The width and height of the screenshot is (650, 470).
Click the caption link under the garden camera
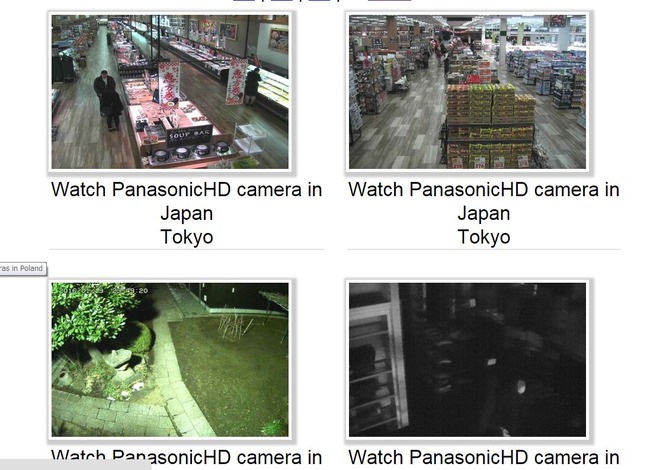pos(187,458)
